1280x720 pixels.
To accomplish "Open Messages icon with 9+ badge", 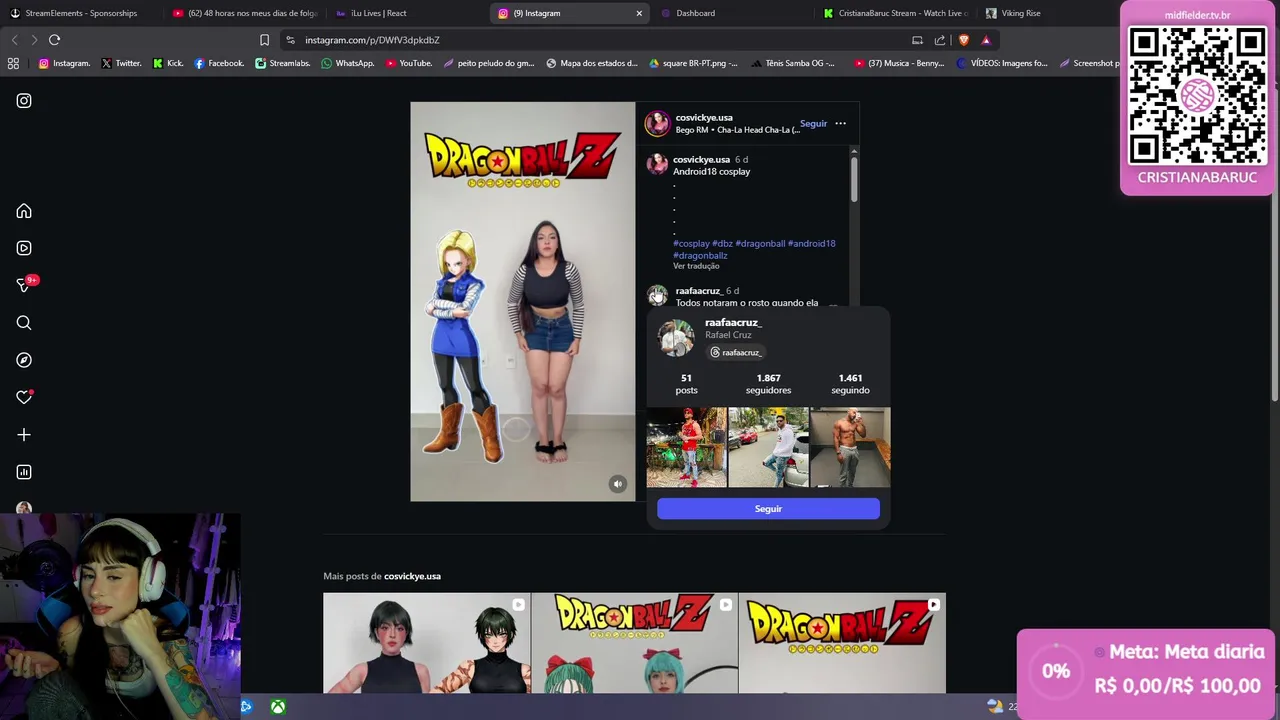I will (24, 285).
